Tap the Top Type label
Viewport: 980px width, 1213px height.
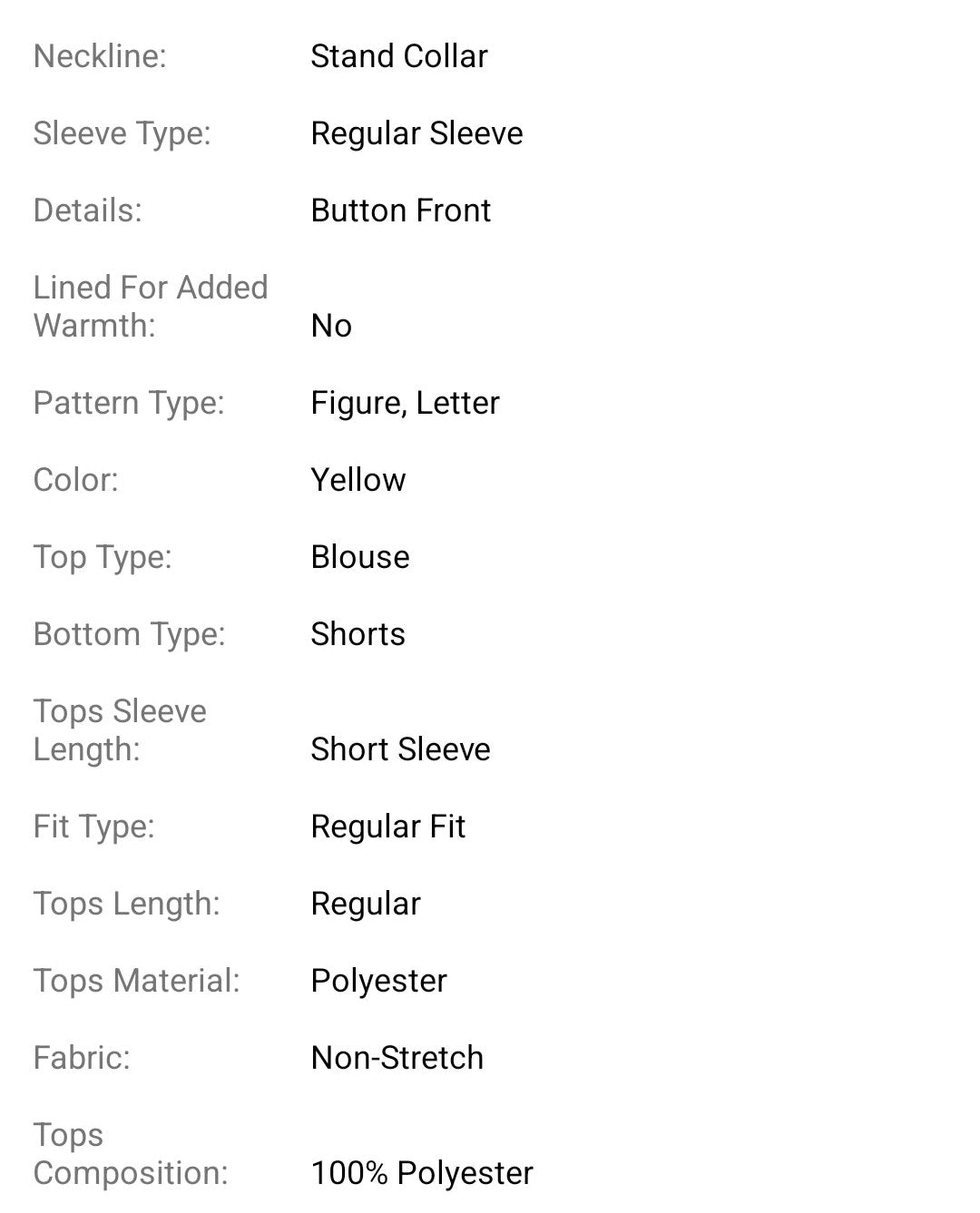(102, 557)
